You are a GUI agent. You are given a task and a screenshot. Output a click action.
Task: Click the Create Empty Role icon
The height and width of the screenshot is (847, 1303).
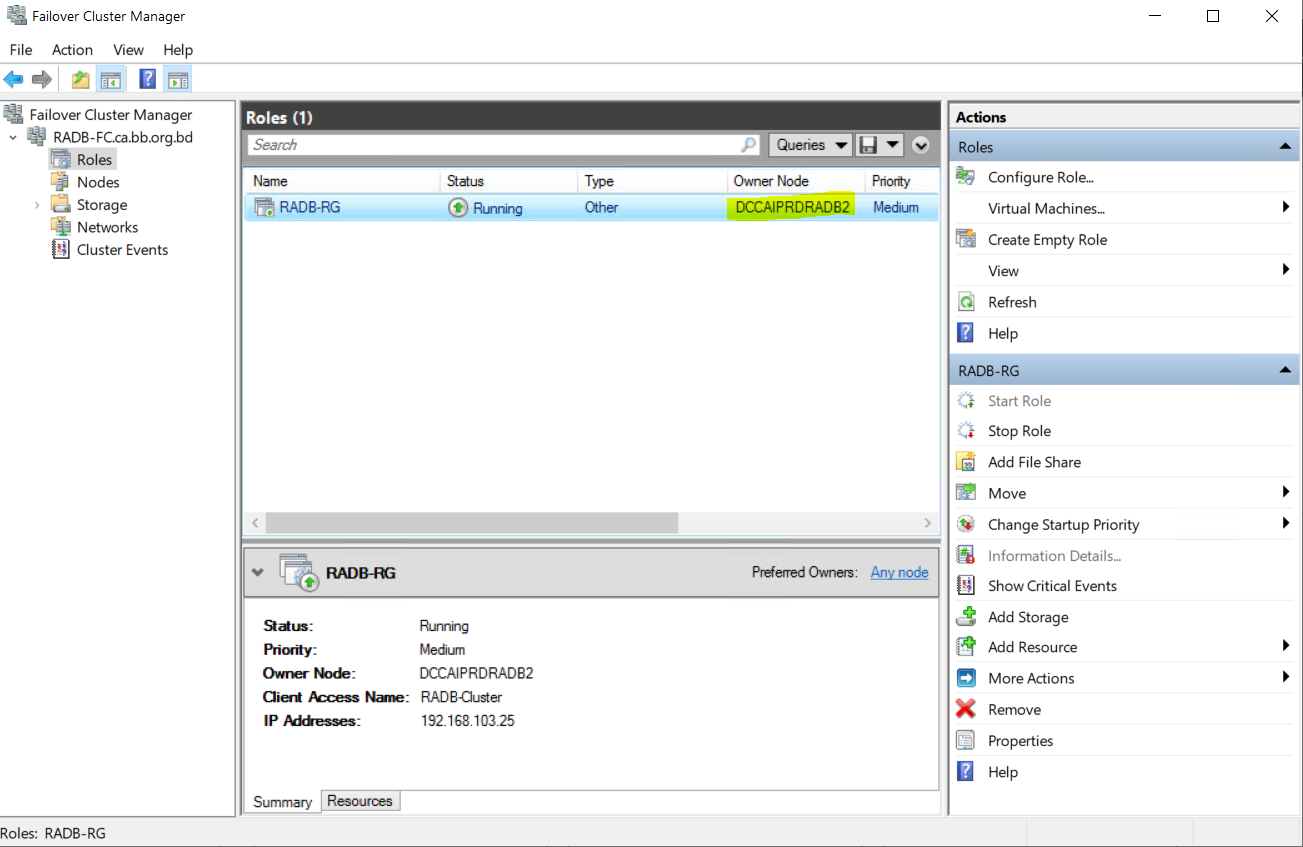coord(966,239)
